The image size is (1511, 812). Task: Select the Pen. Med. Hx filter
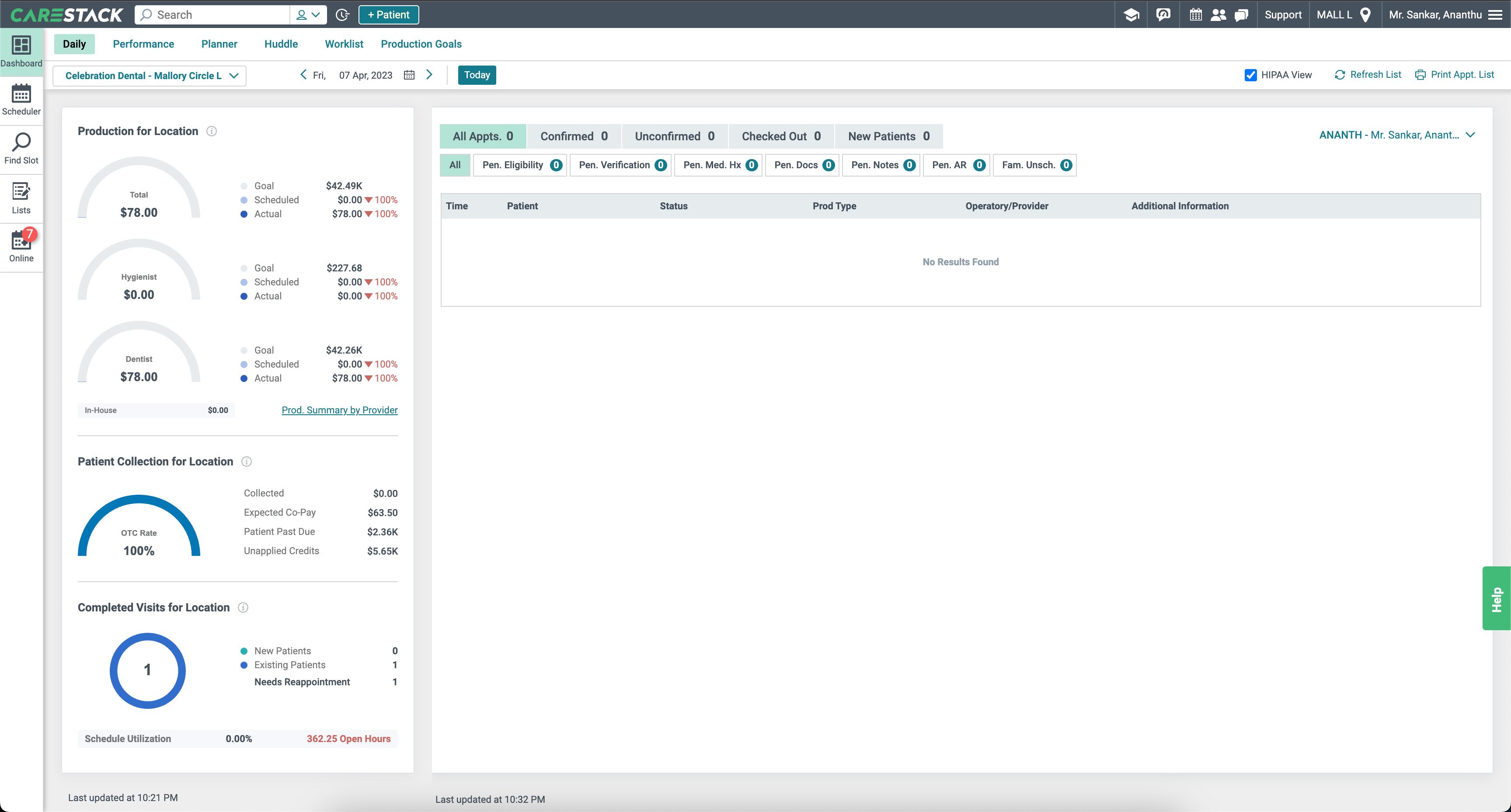(x=718, y=165)
